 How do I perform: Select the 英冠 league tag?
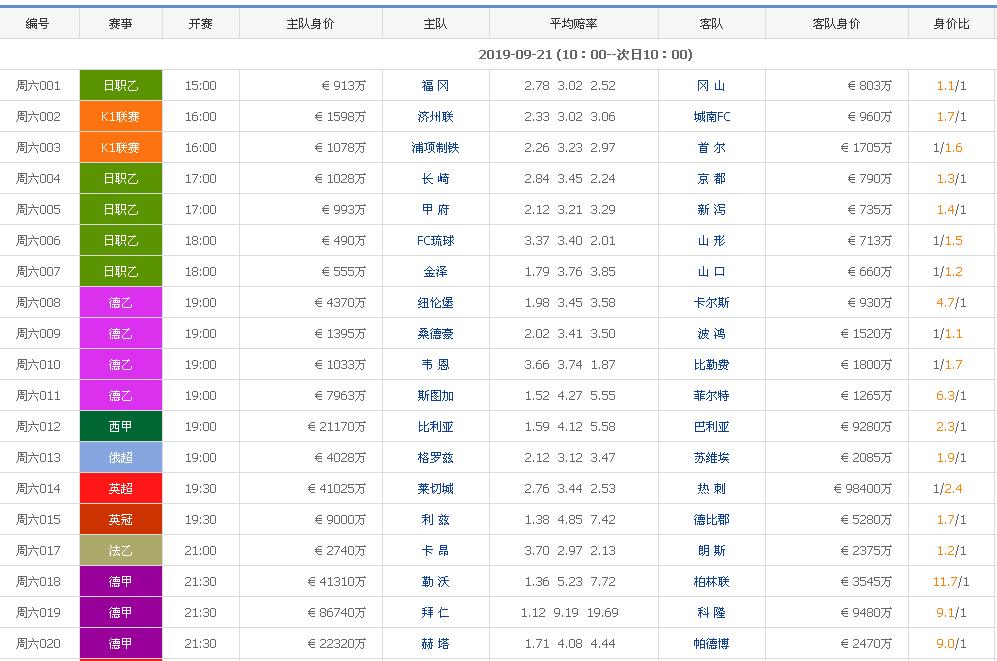click(x=121, y=520)
